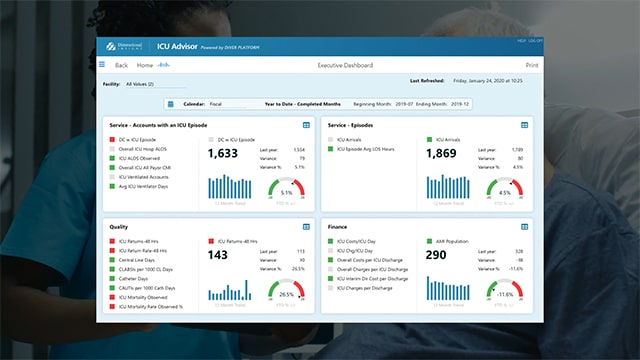640x360 pixels.
Task: Click the 12 Month Trend chart beside 5.1% gauge
Action: [x=230, y=187]
